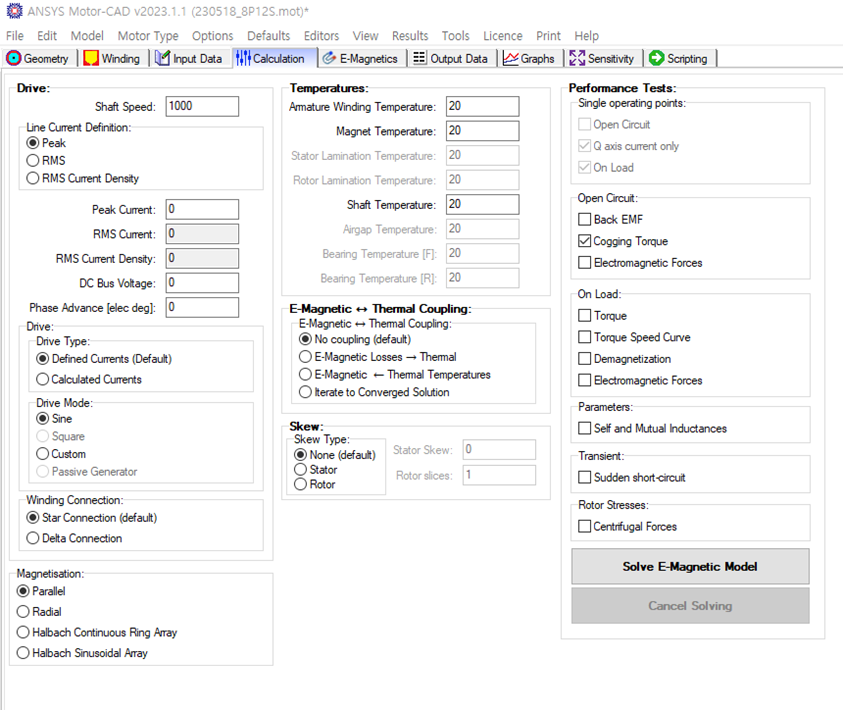This screenshot has height=710, width=843.
Task: Select RMS line current definition
Action: click(x=33, y=160)
